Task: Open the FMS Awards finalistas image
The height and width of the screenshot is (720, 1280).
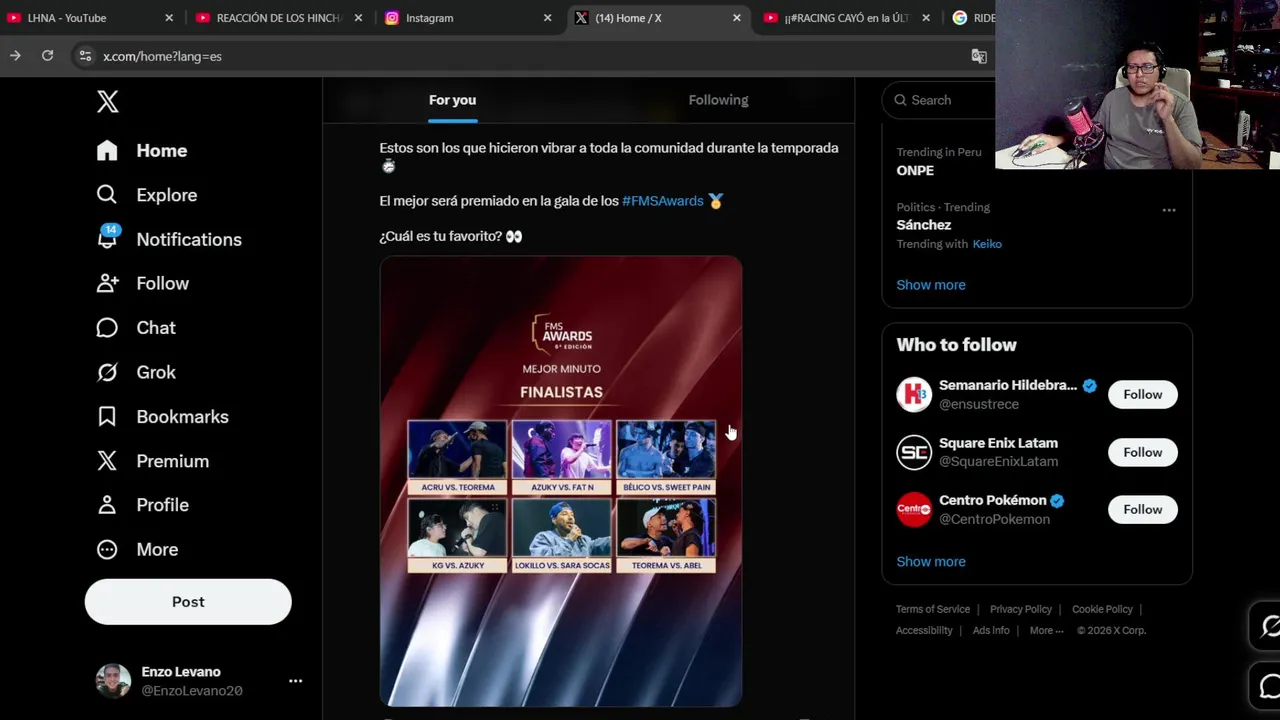Action: click(x=561, y=481)
